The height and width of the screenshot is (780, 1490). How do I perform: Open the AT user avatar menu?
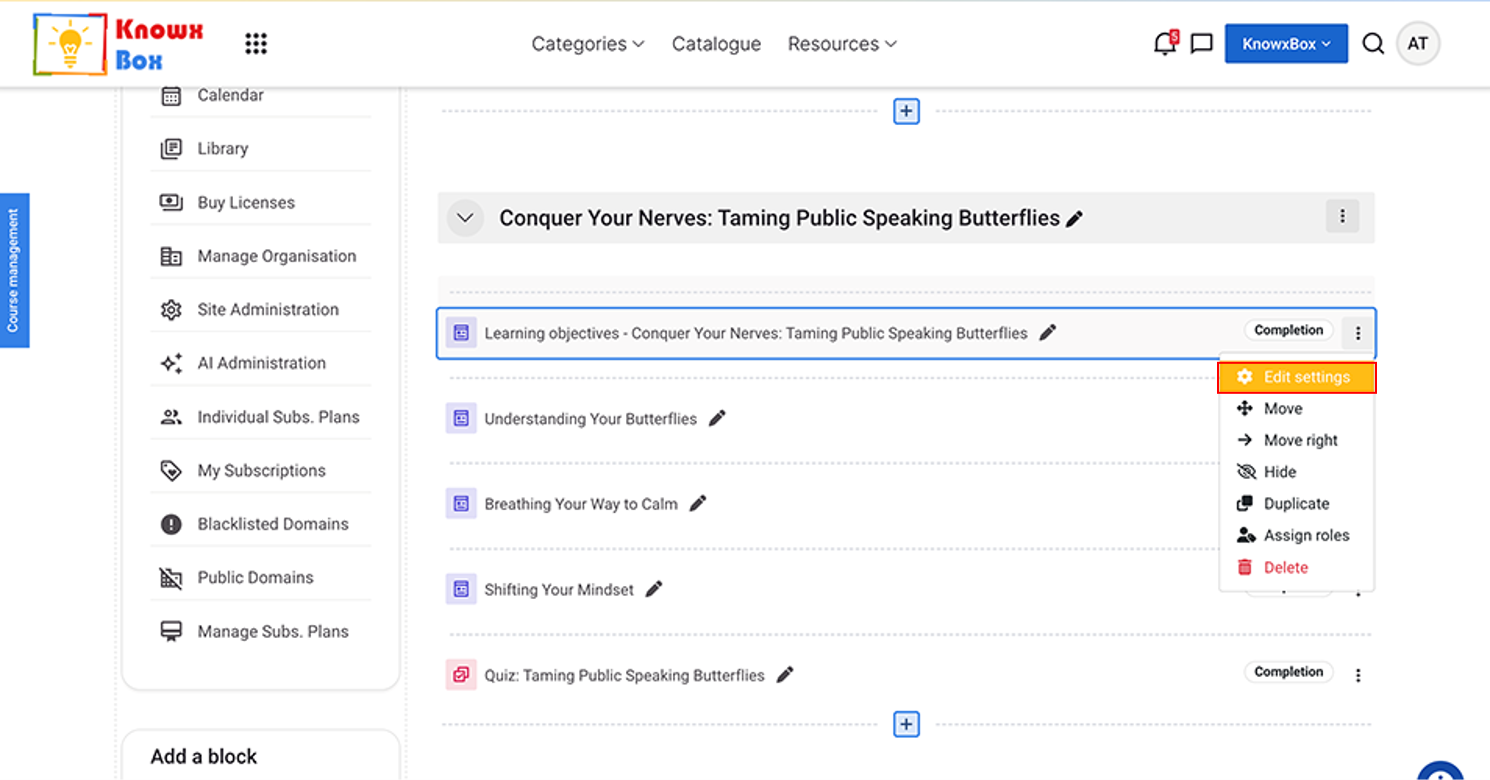(x=1418, y=44)
